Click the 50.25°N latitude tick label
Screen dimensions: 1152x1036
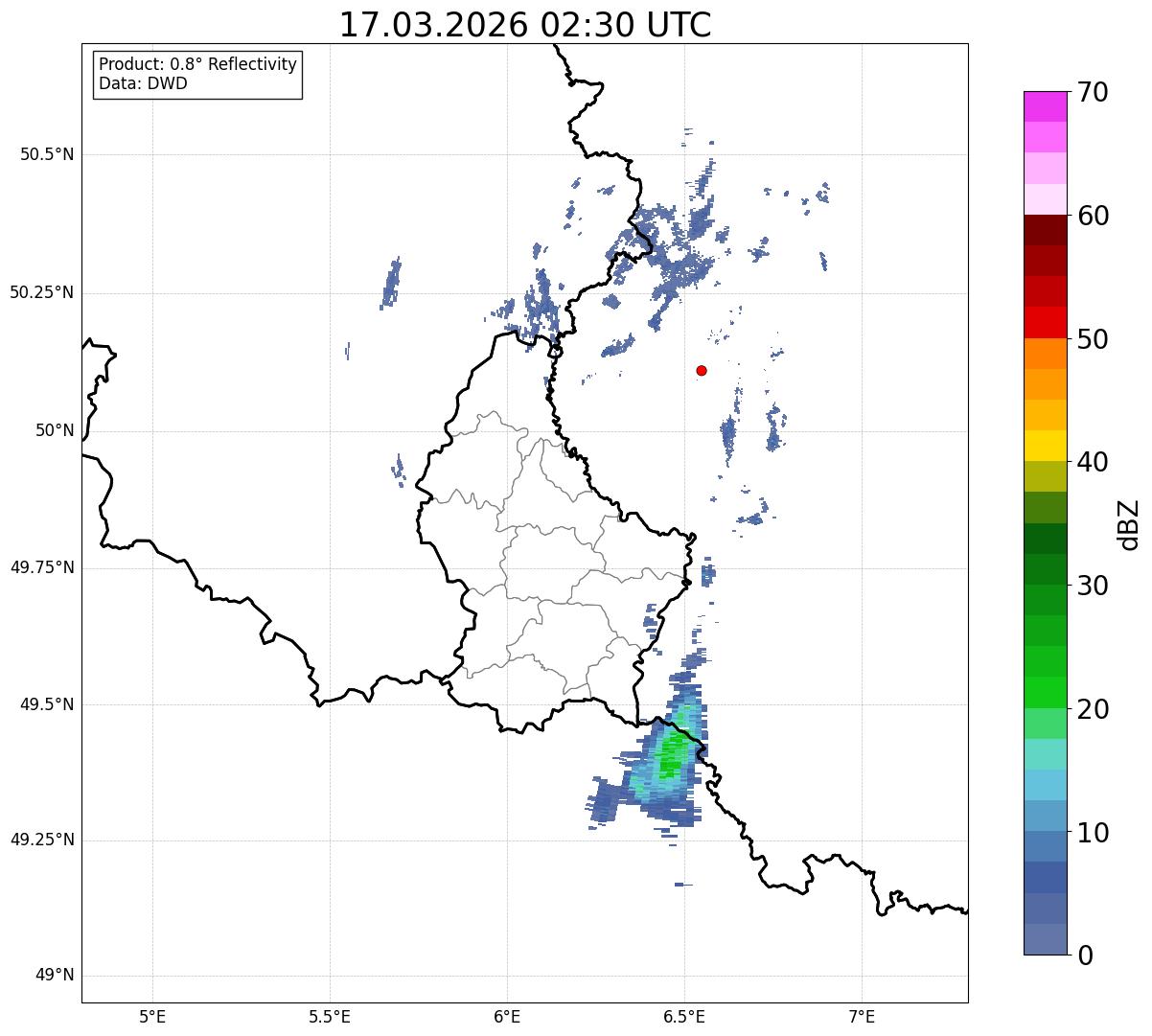click(x=42, y=292)
